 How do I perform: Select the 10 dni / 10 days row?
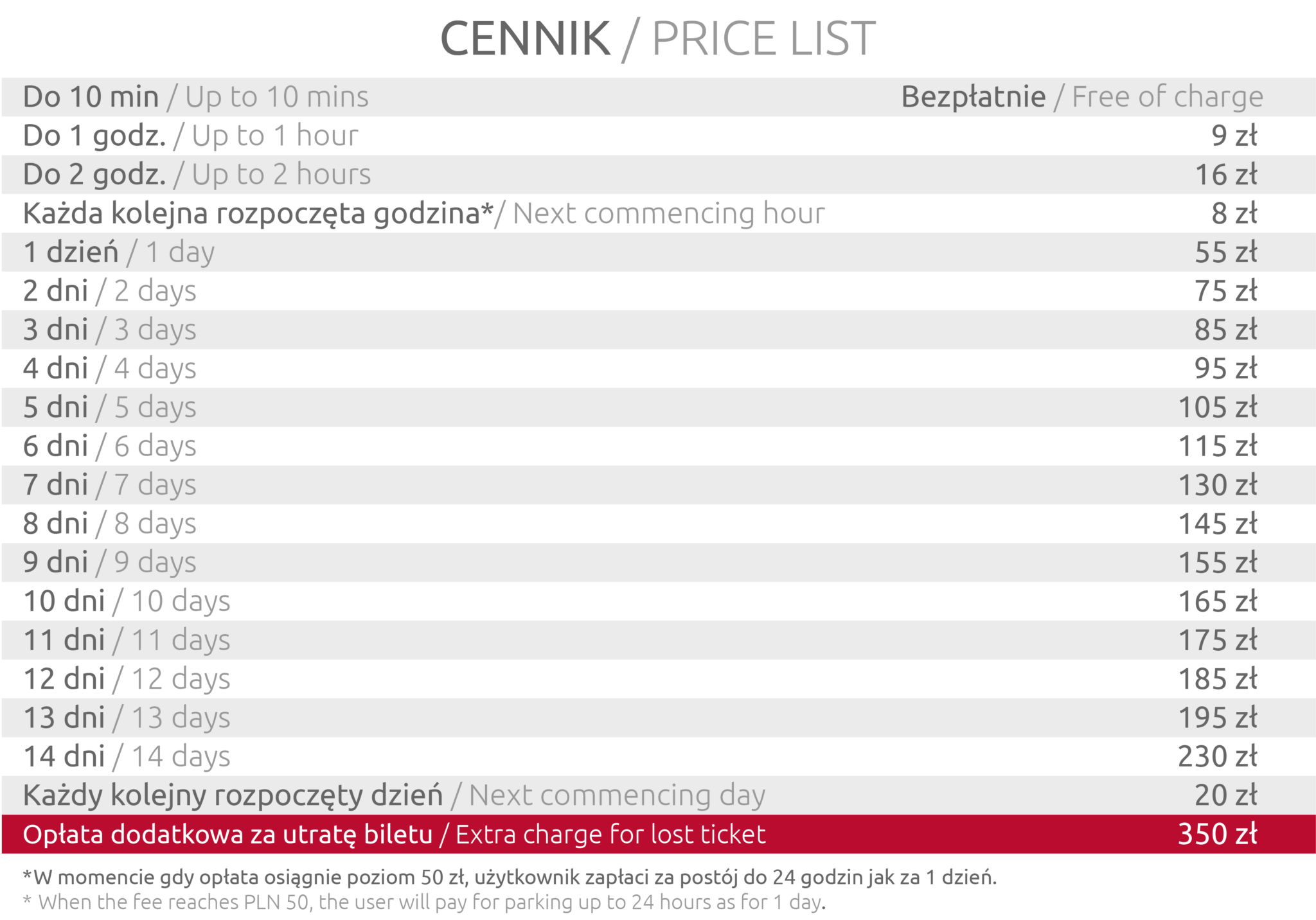658,601
